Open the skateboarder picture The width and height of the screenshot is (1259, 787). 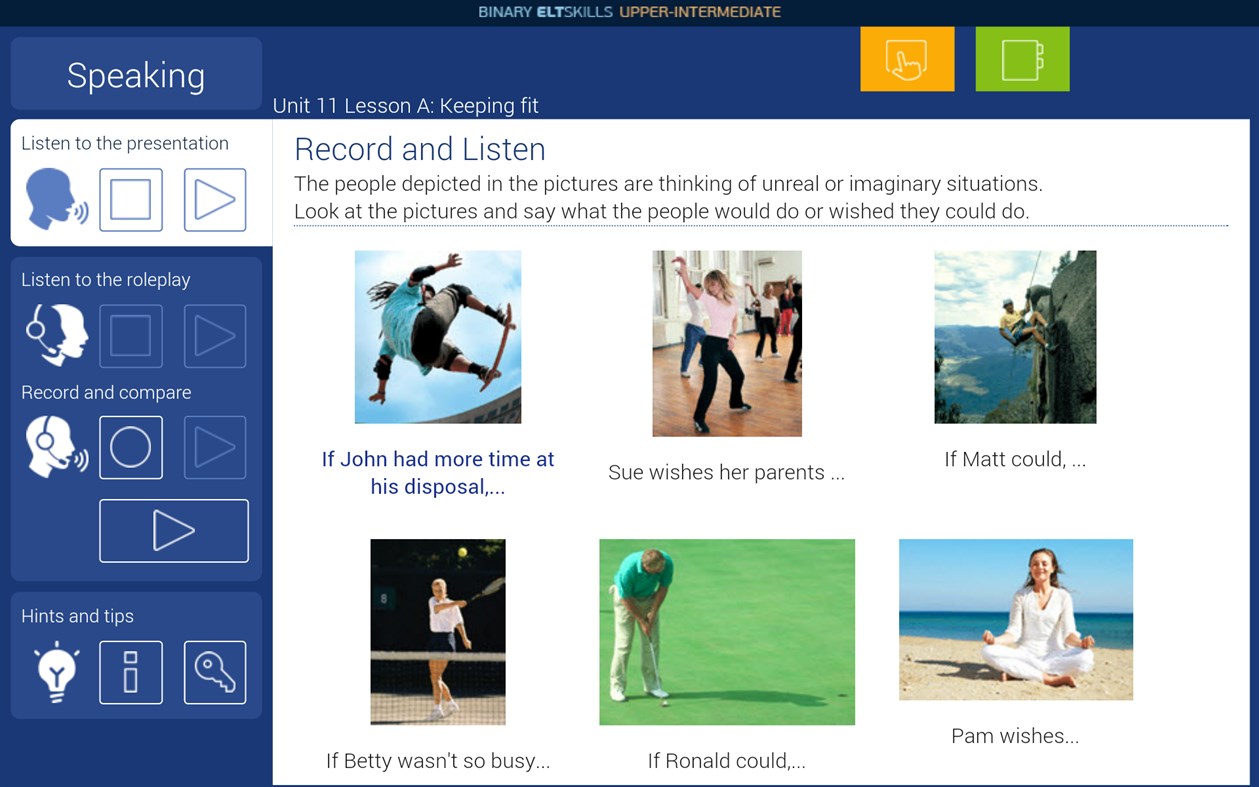coord(437,336)
